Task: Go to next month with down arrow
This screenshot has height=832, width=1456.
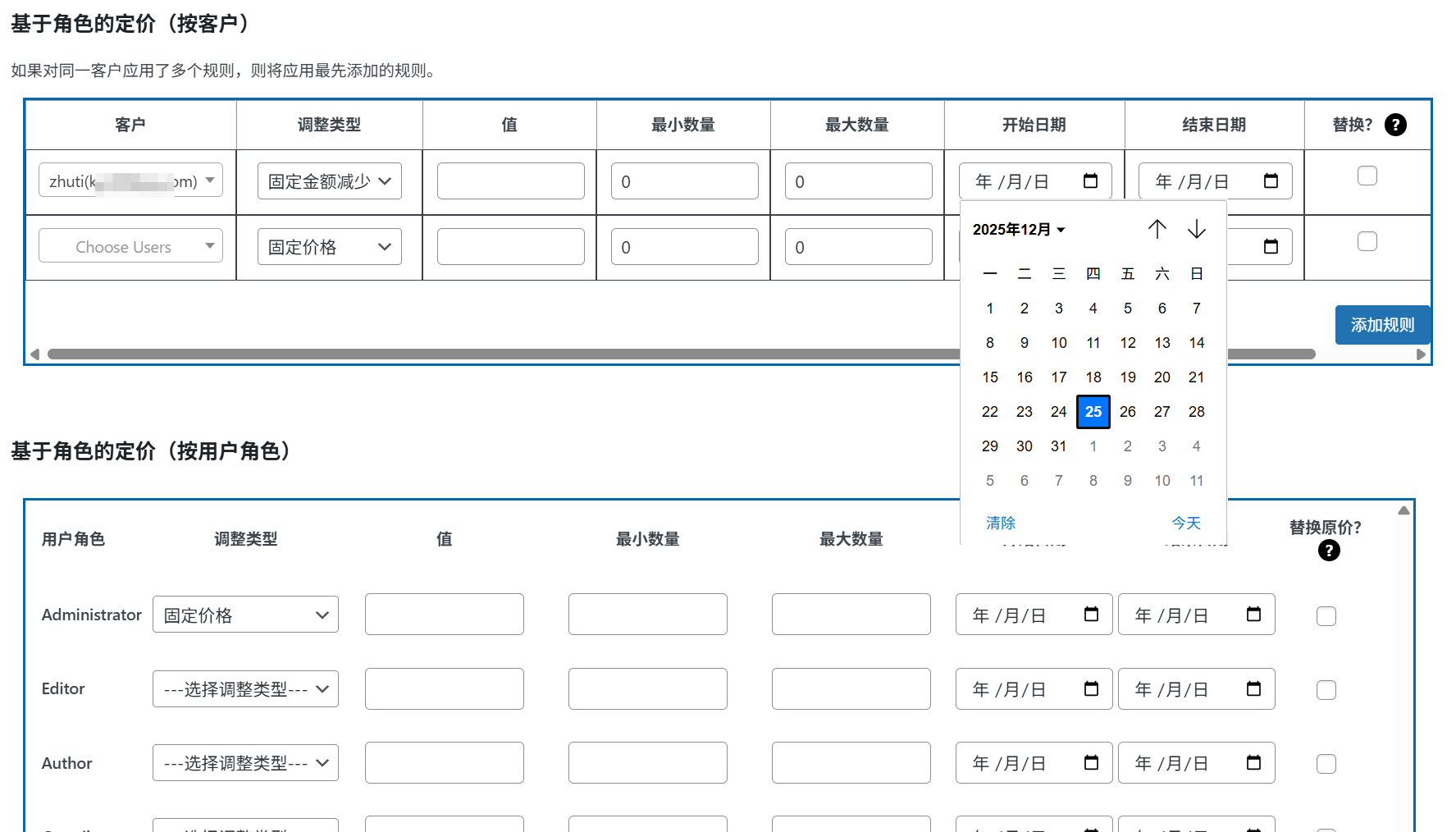Action: click(1197, 229)
